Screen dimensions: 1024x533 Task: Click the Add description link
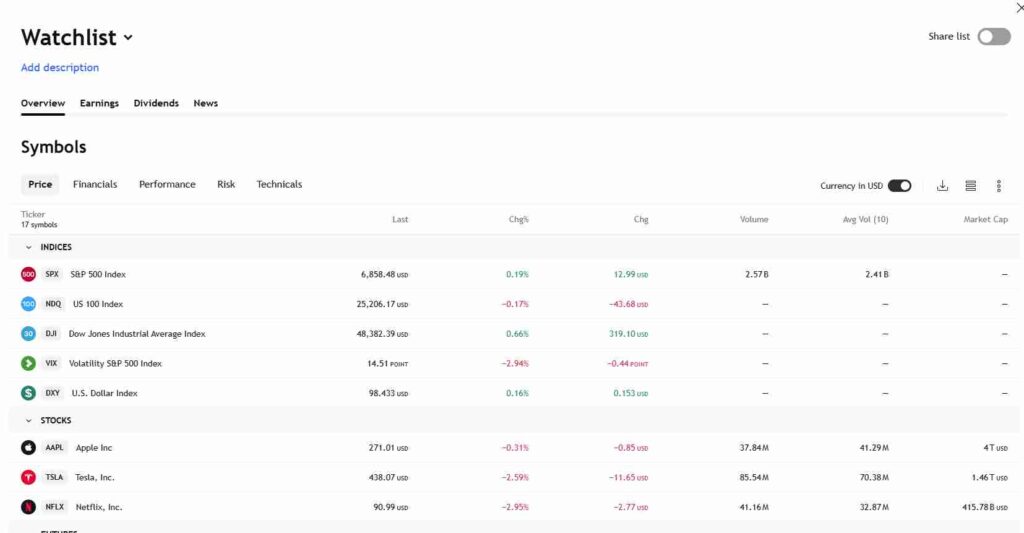pos(60,68)
